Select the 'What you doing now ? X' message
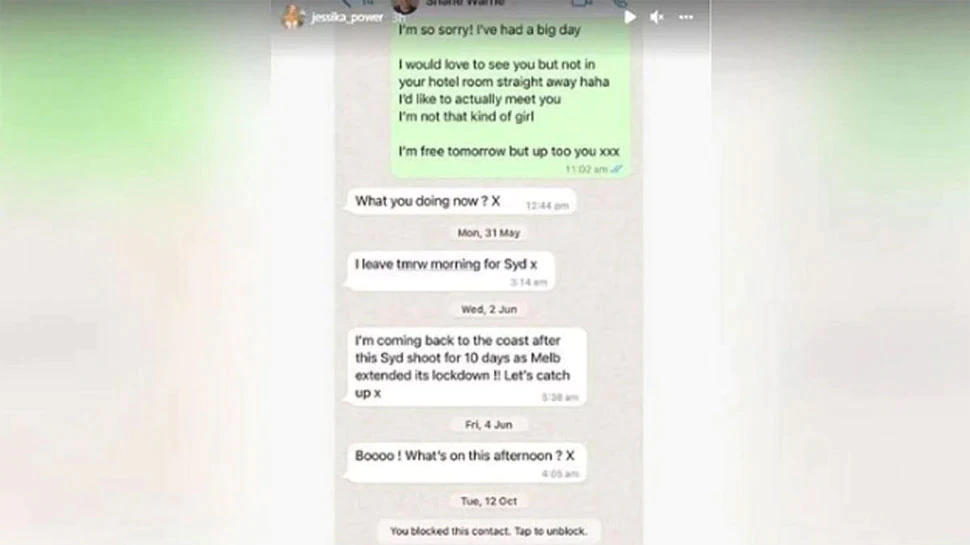970x545 pixels. pyautogui.click(x=461, y=202)
